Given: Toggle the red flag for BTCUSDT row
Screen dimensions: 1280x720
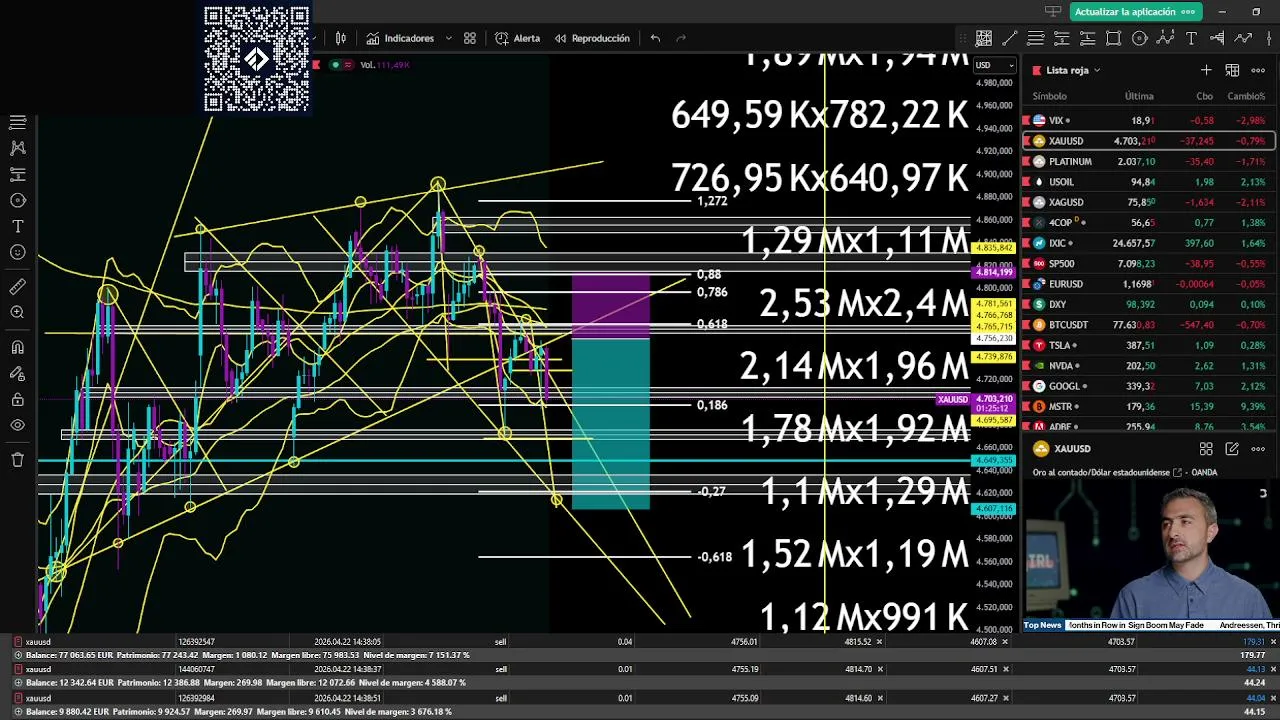Looking at the screenshot, I should click(1026, 325).
